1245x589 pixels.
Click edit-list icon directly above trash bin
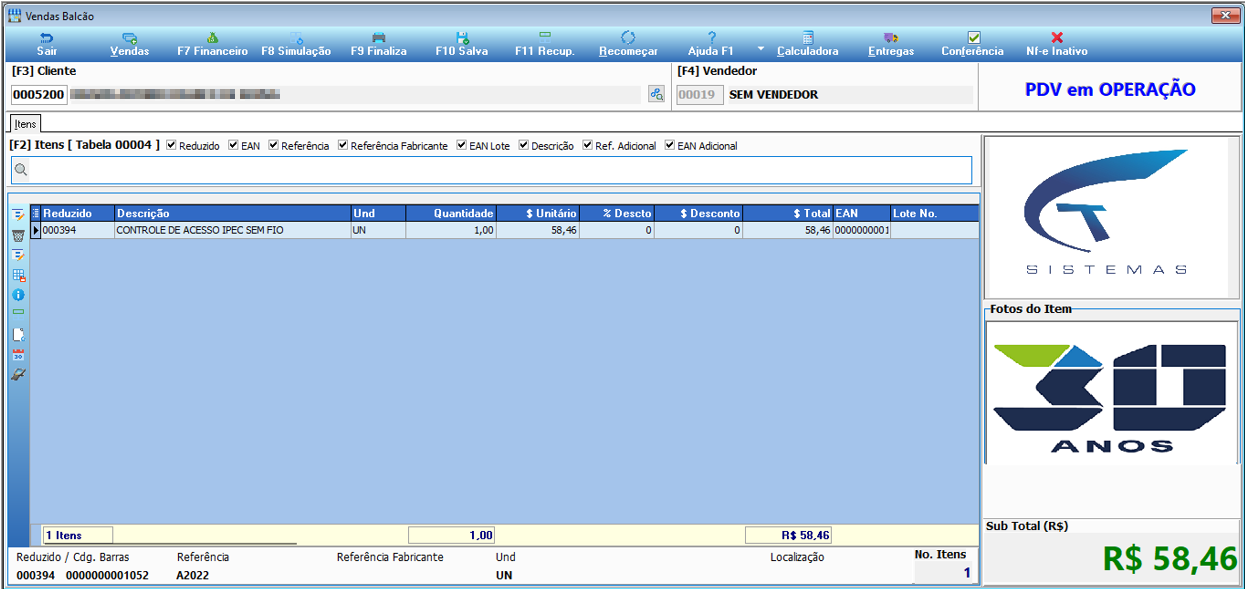(18, 215)
